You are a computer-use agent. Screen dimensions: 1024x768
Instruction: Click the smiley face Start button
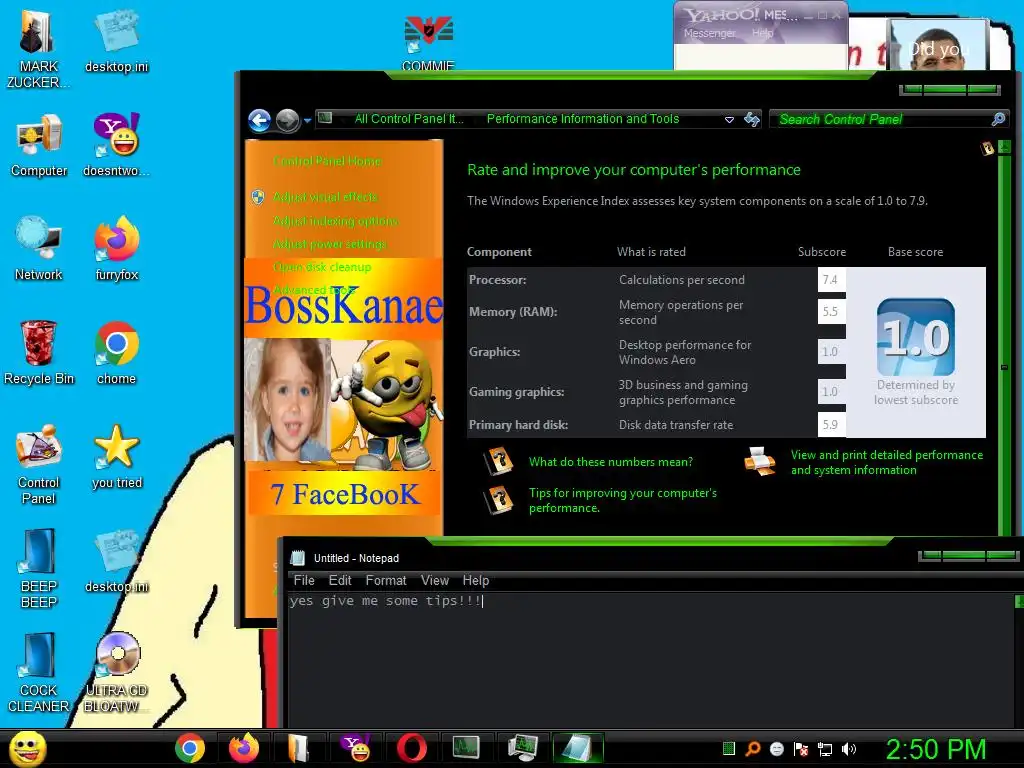(28, 748)
